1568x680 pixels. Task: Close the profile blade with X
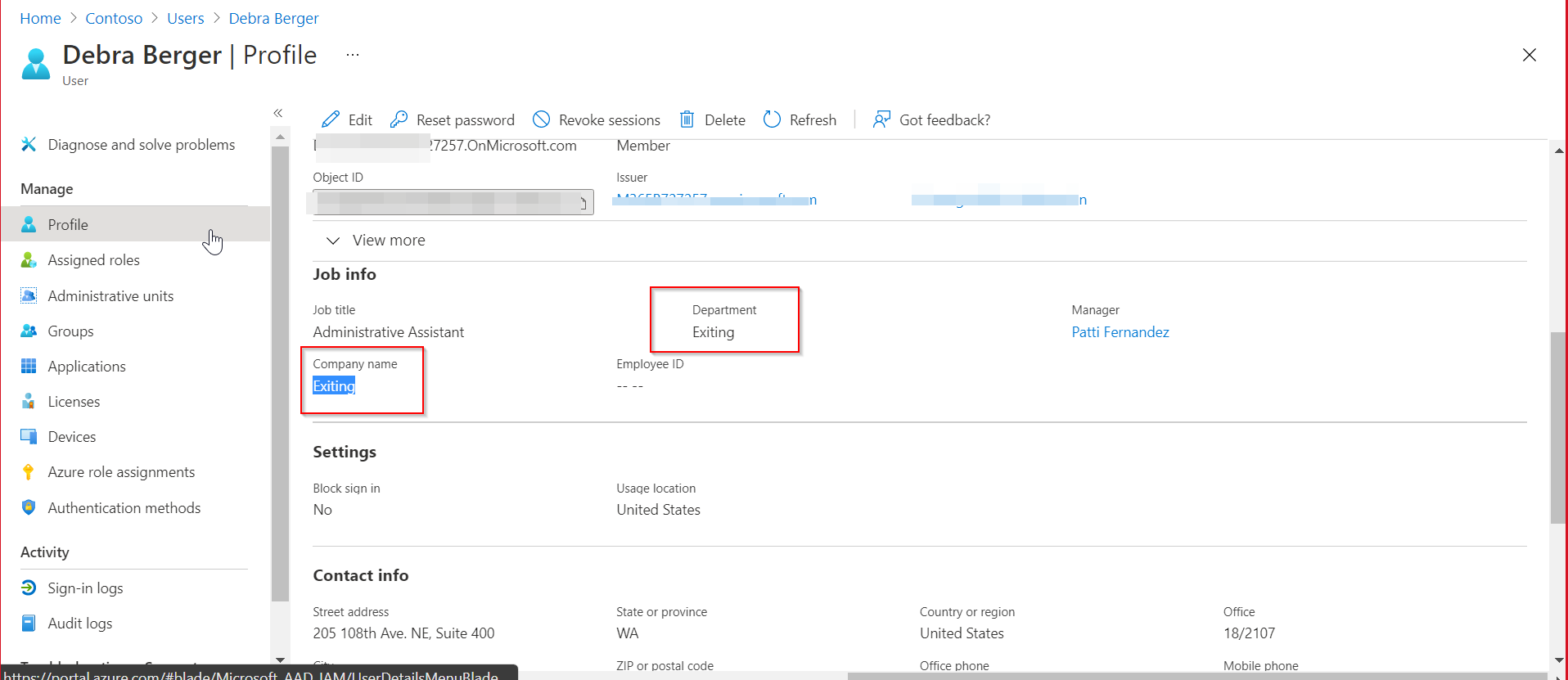click(x=1529, y=55)
